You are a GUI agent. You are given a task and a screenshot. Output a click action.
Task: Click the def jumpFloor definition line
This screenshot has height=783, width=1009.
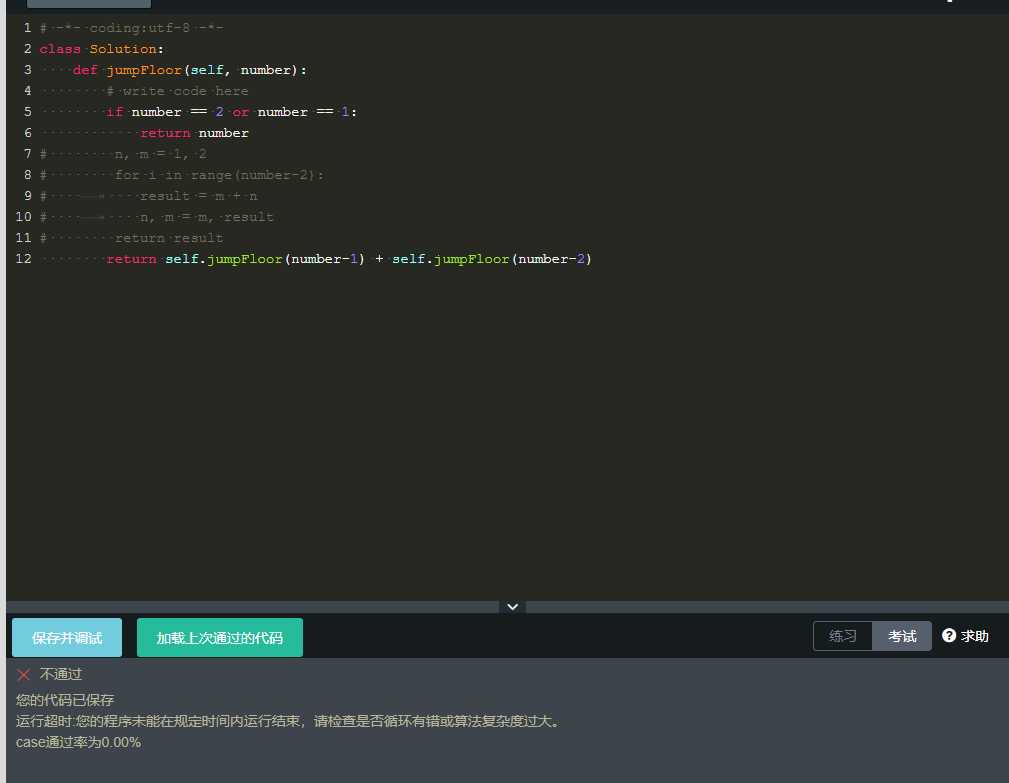tap(190, 69)
